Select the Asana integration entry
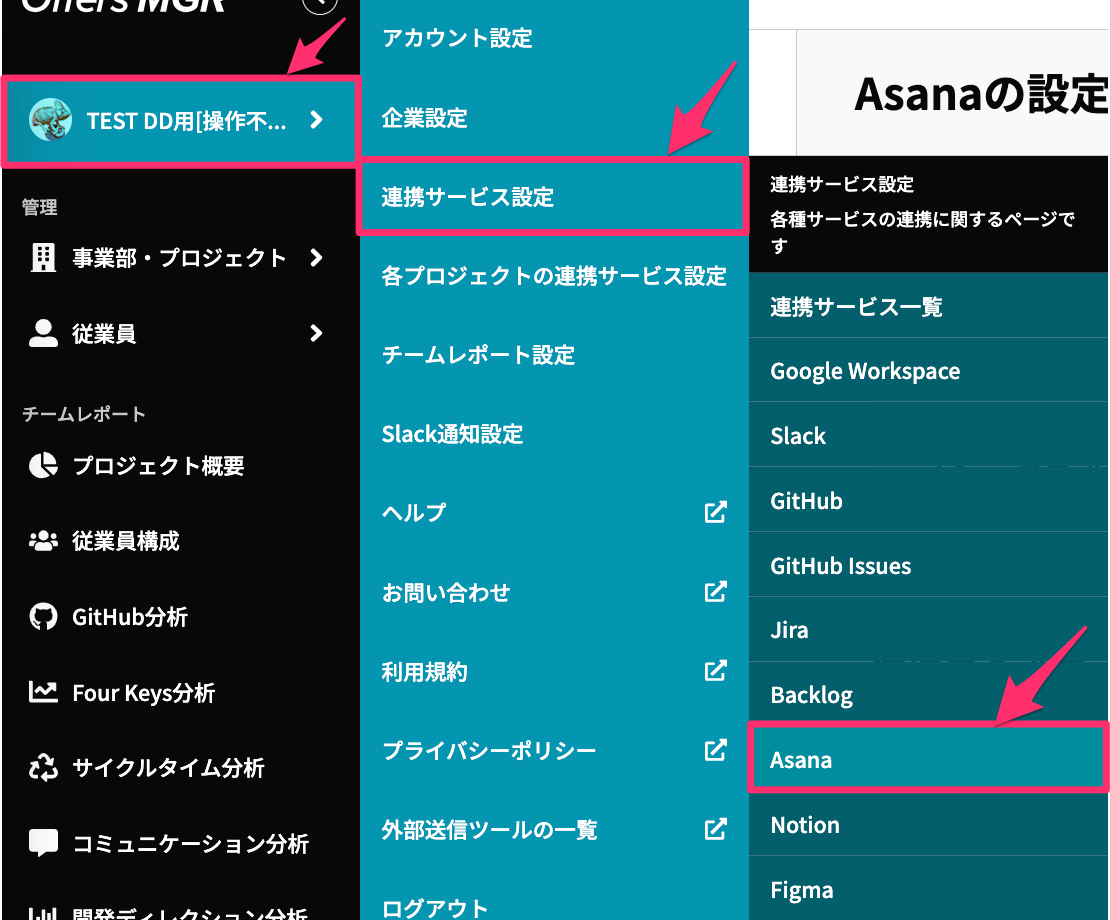This screenshot has width=1110, height=920. [929, 758]
